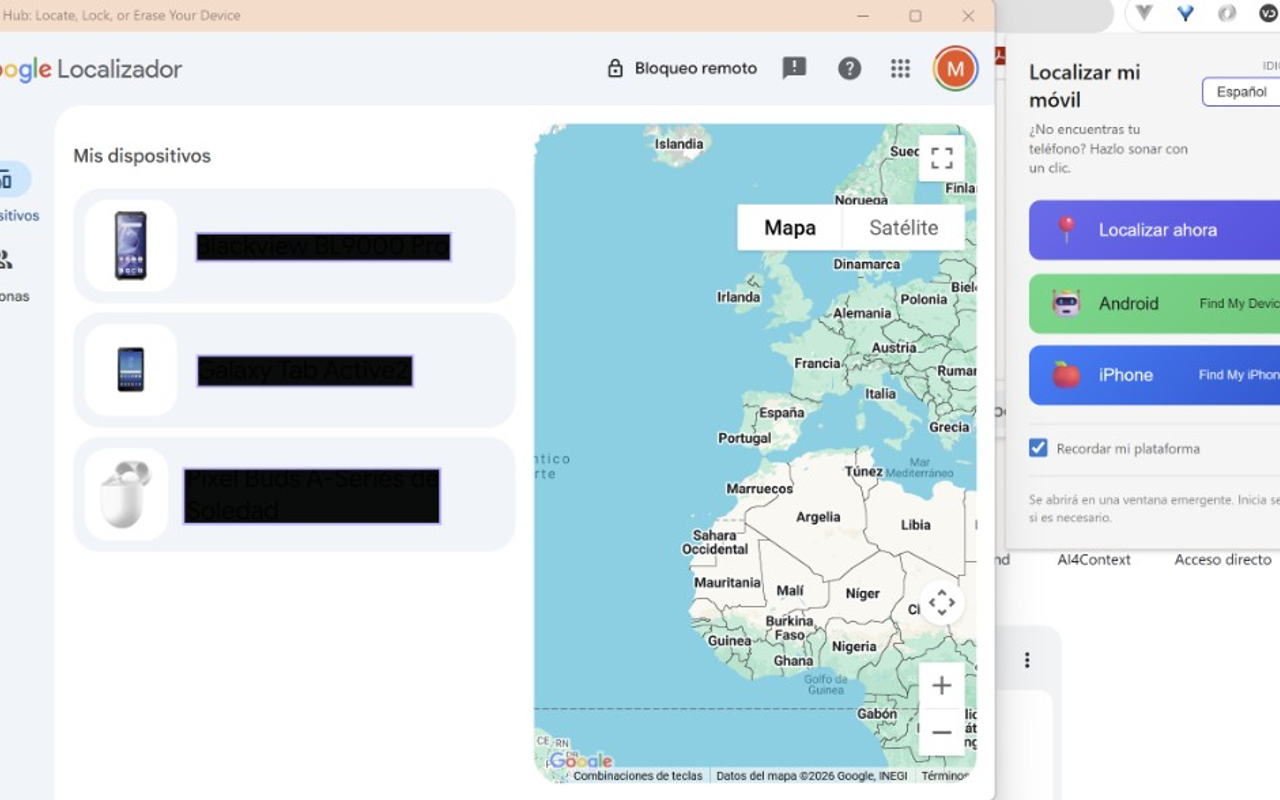Click the Google logo on the map
Image resolution: width=1280 pixels, height=800 pixels.
[x=580, y=762]
